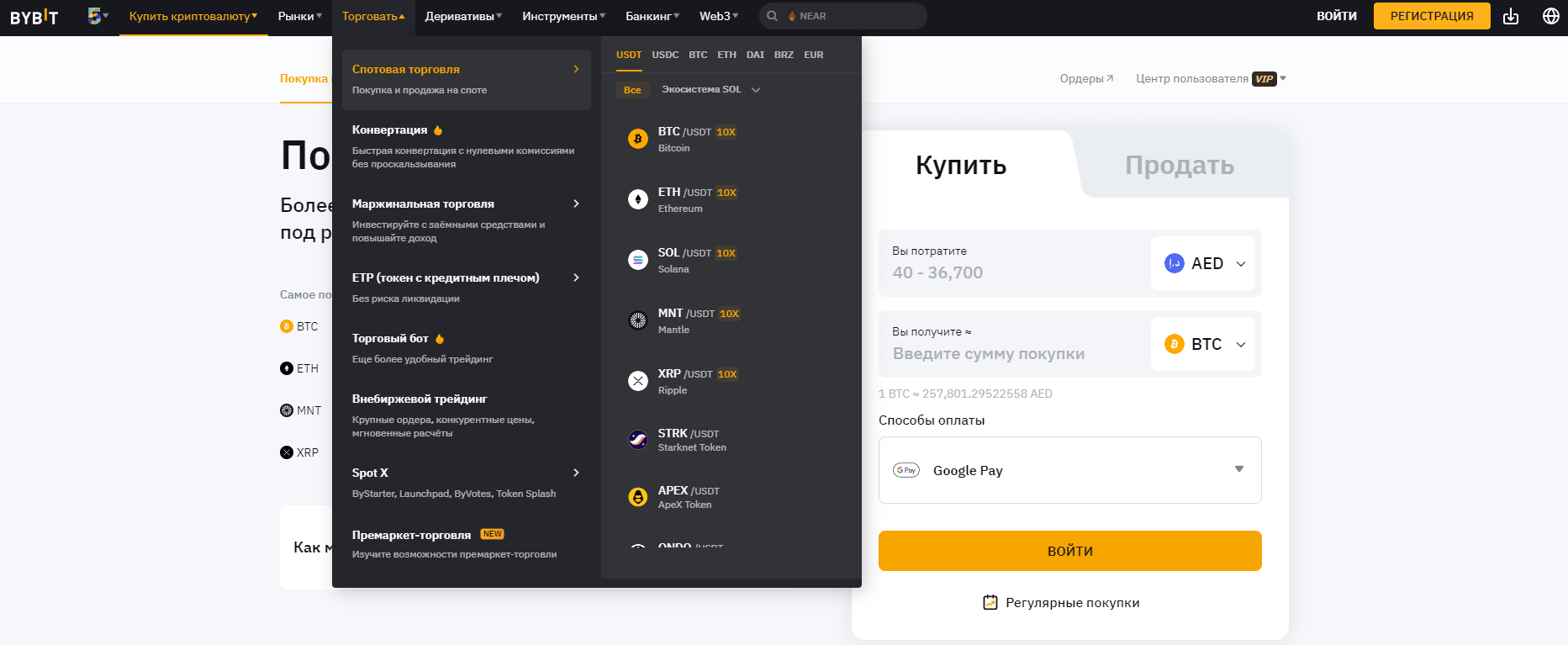Click the Regular purchases calendar icon

[990, 602]
